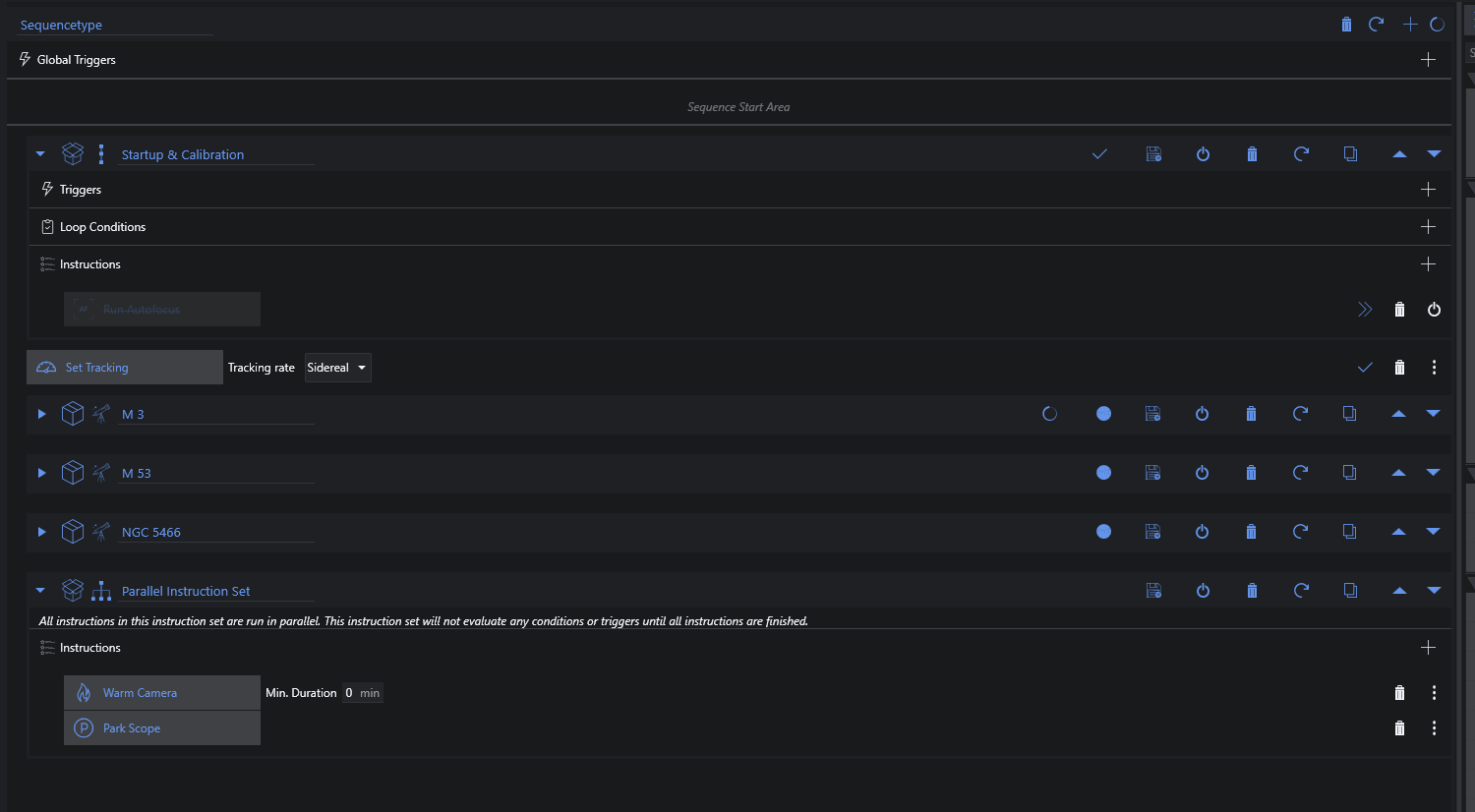Image resolution: width=1475 pixels, height=812 pixels.
Task: Reset progress of M 53 target
Action: pyautogui.click(x=1300, y=473)
